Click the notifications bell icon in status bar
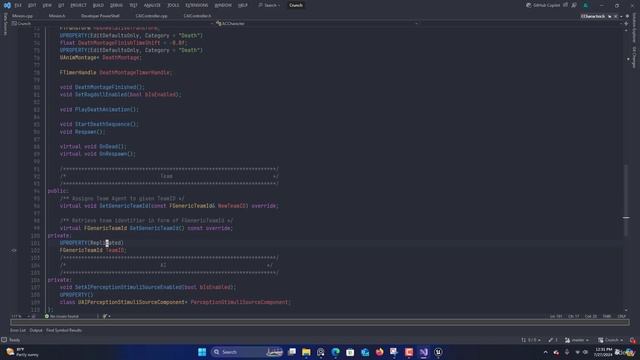Screen dimensions: 640x360 click(632, 340)
